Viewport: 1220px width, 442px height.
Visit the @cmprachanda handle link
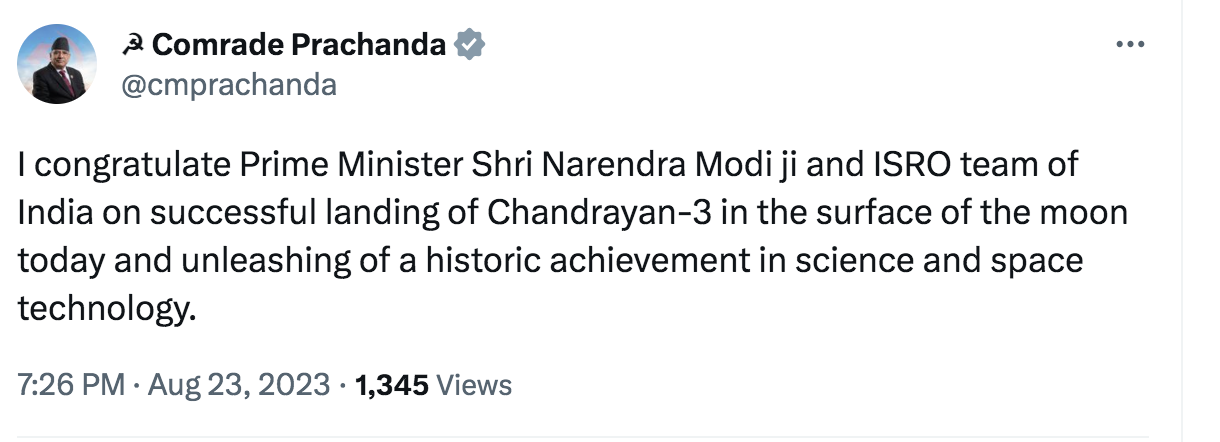(x=228, y=86)
